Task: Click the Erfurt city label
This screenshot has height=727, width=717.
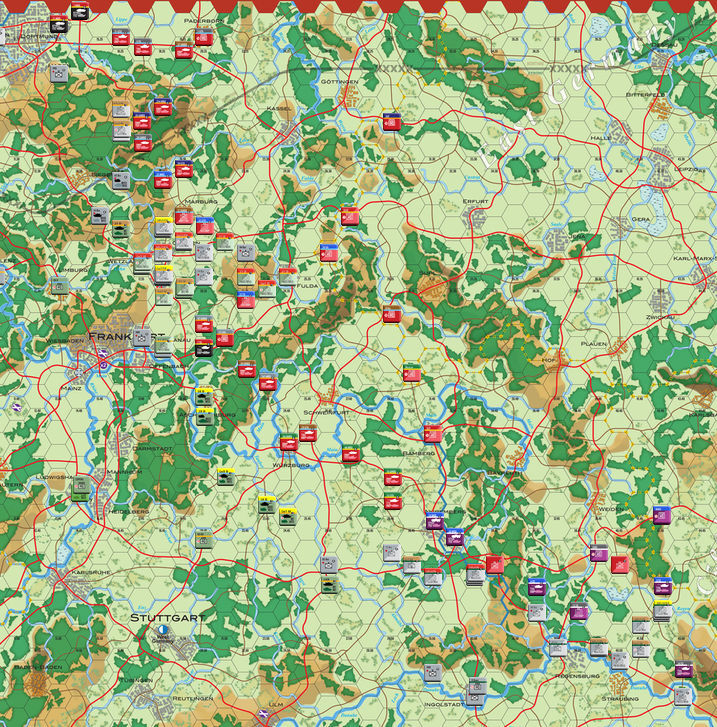Action: (x=475, y=201)
